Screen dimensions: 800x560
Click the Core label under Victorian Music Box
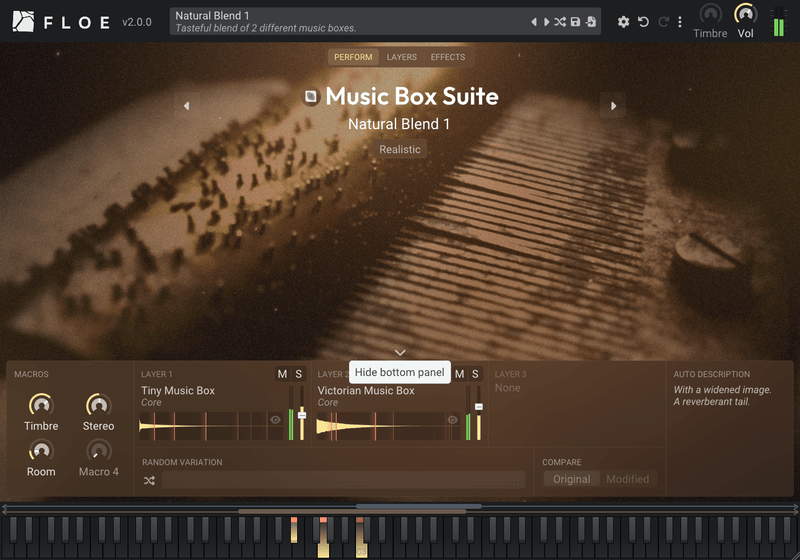(x=328, y=402)
